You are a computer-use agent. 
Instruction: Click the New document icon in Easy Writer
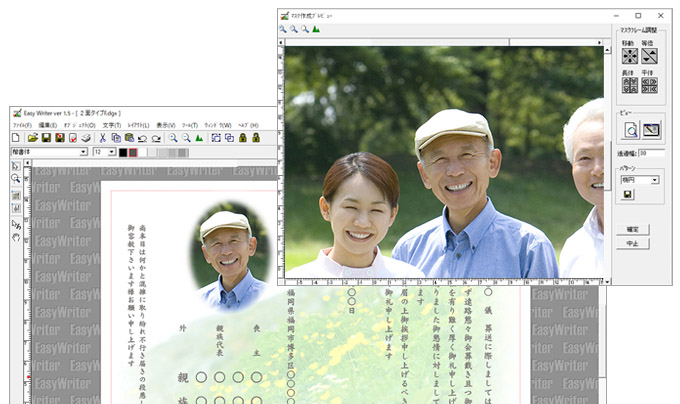click(16, 138)
